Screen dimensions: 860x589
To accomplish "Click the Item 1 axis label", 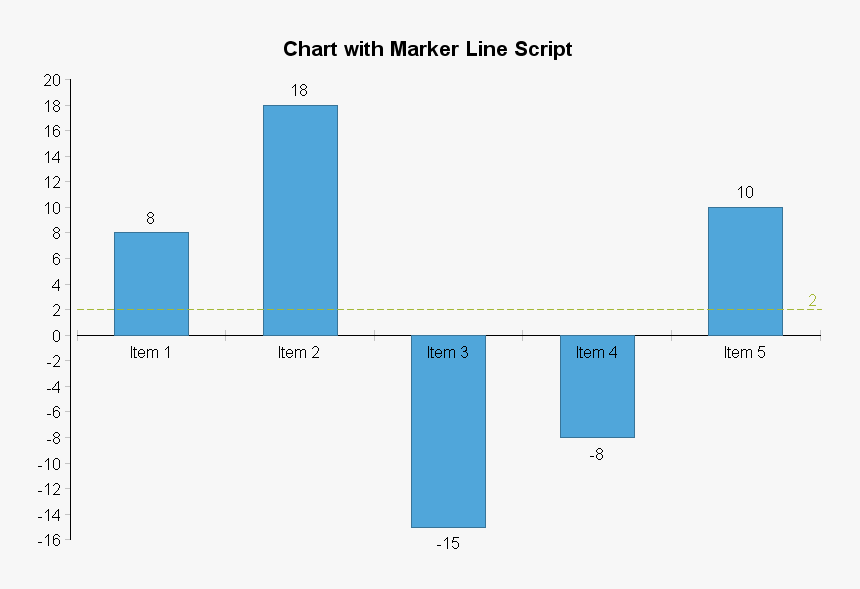I will coord(150,352).
